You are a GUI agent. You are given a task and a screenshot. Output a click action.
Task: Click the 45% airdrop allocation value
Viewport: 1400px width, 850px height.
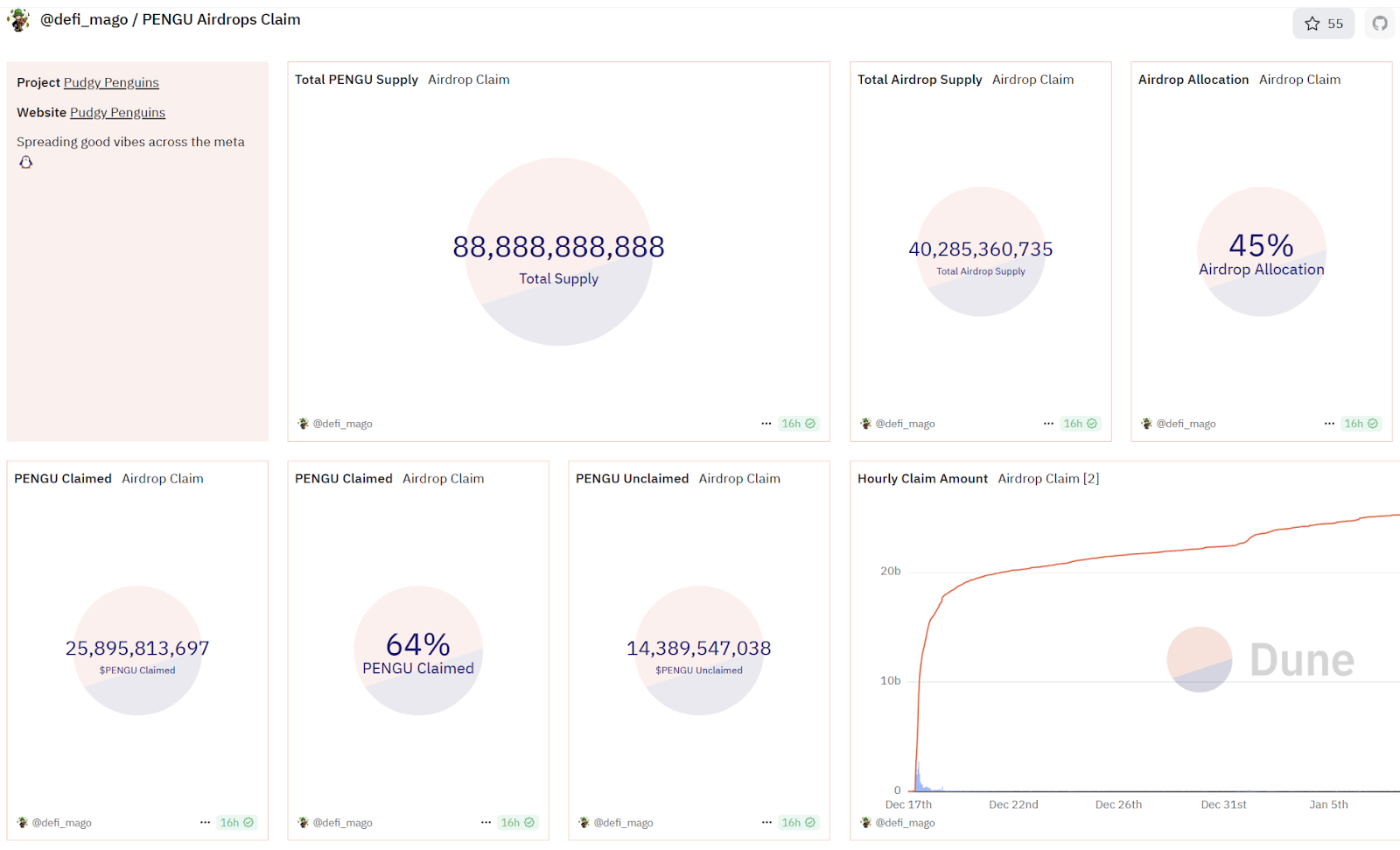click(x=1261, y=245)
